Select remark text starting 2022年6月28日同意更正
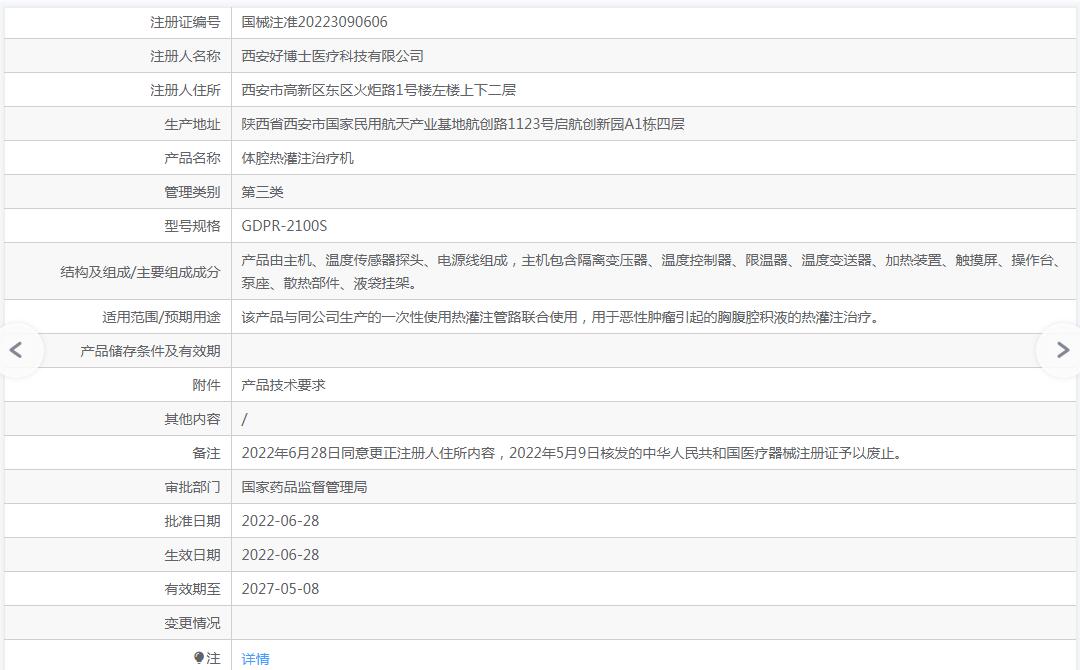Screen dimensions: 1080x670 [x=573, y=453]
